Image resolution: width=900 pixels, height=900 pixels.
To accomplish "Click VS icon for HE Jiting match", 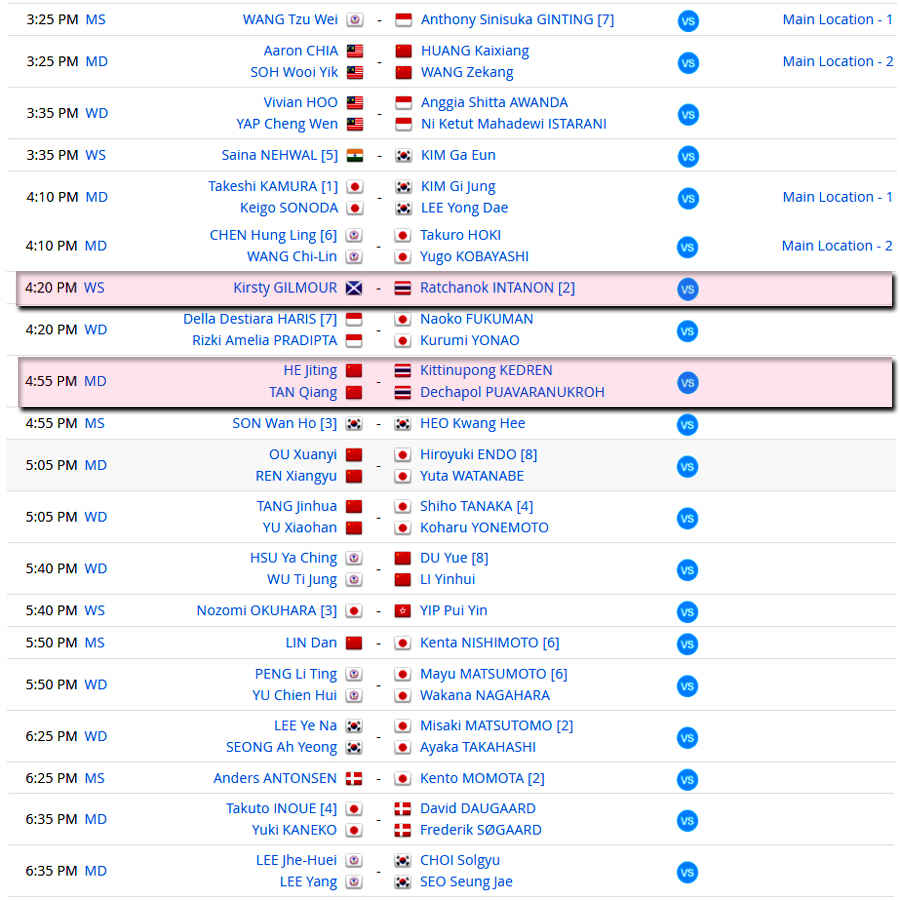I will coord(688,383).
